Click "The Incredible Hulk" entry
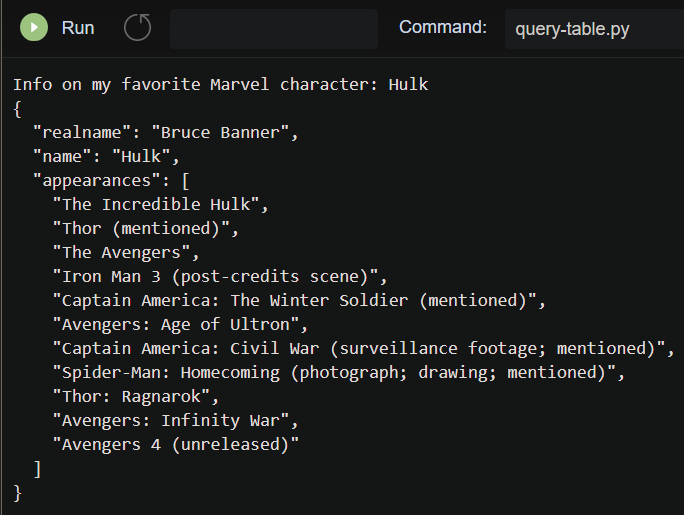Viewport: 684px width, 515px height. point(160,204)
